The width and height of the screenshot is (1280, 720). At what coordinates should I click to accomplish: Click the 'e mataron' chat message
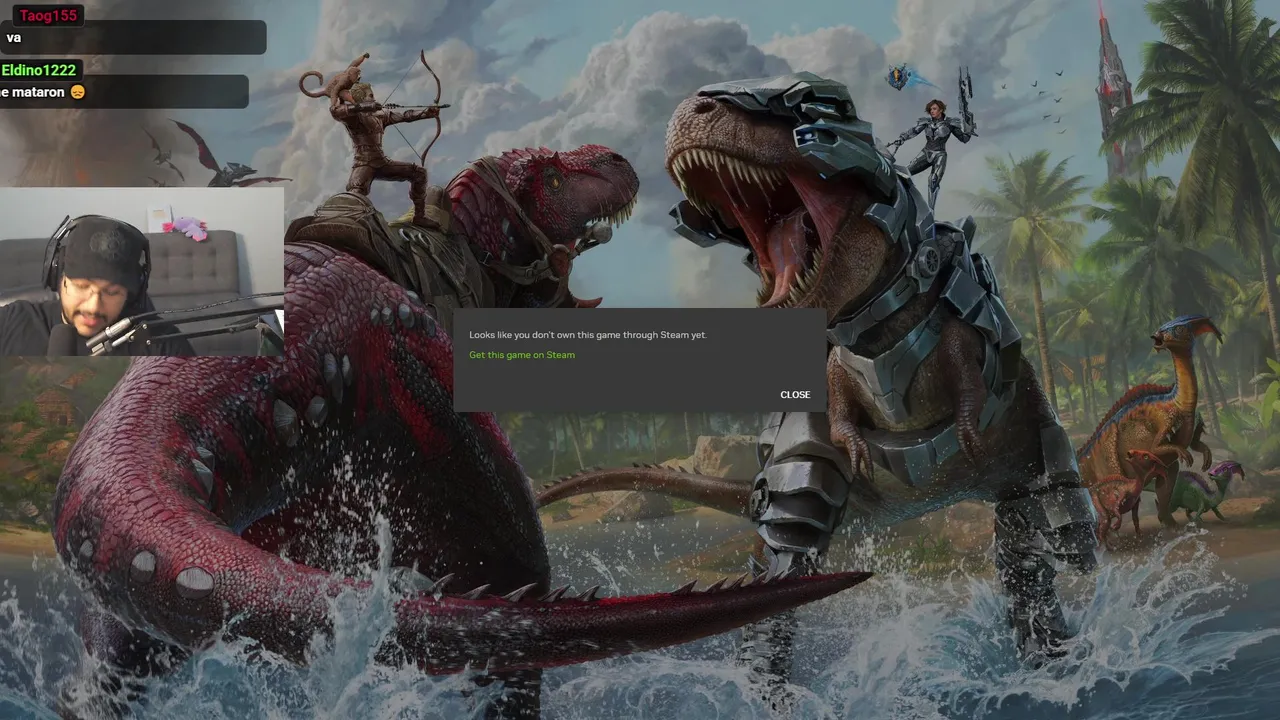click(124, 92)
